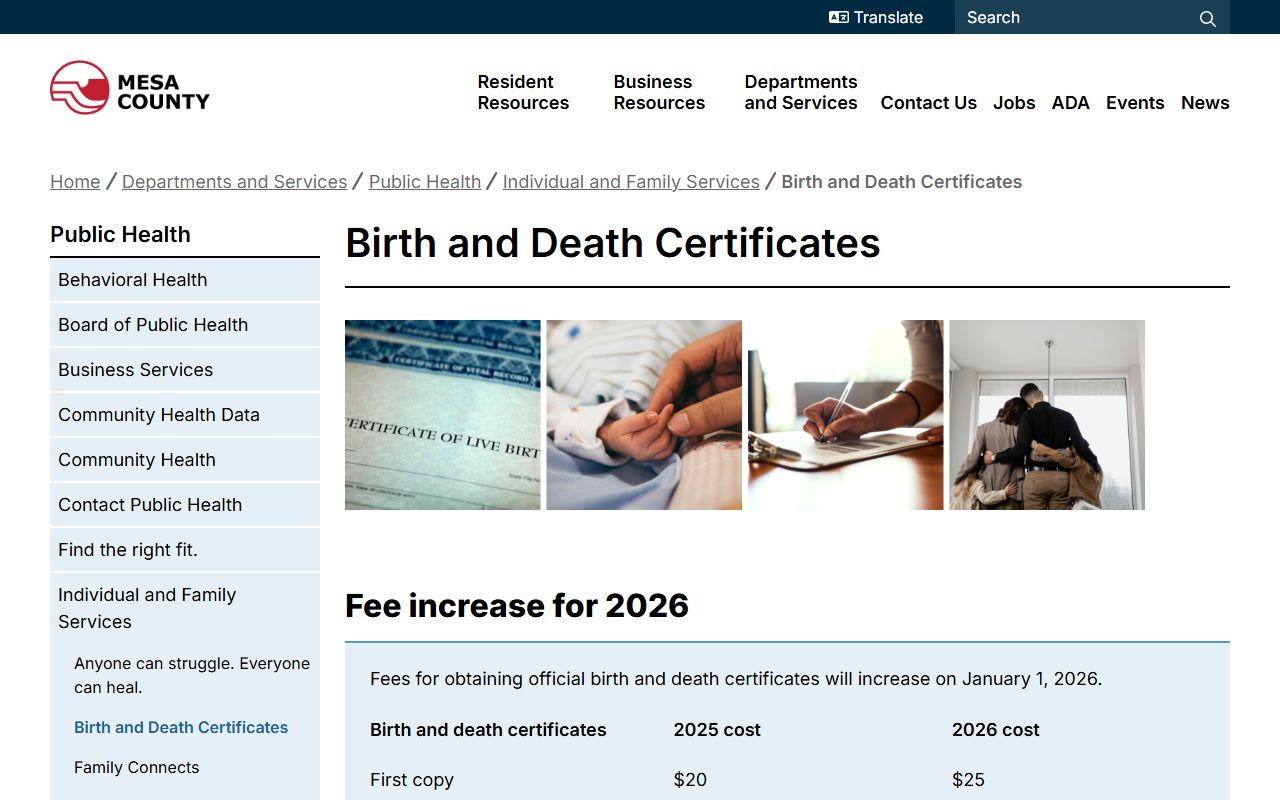Open Behavioral Health in sidebar

(x=185, y=280)
